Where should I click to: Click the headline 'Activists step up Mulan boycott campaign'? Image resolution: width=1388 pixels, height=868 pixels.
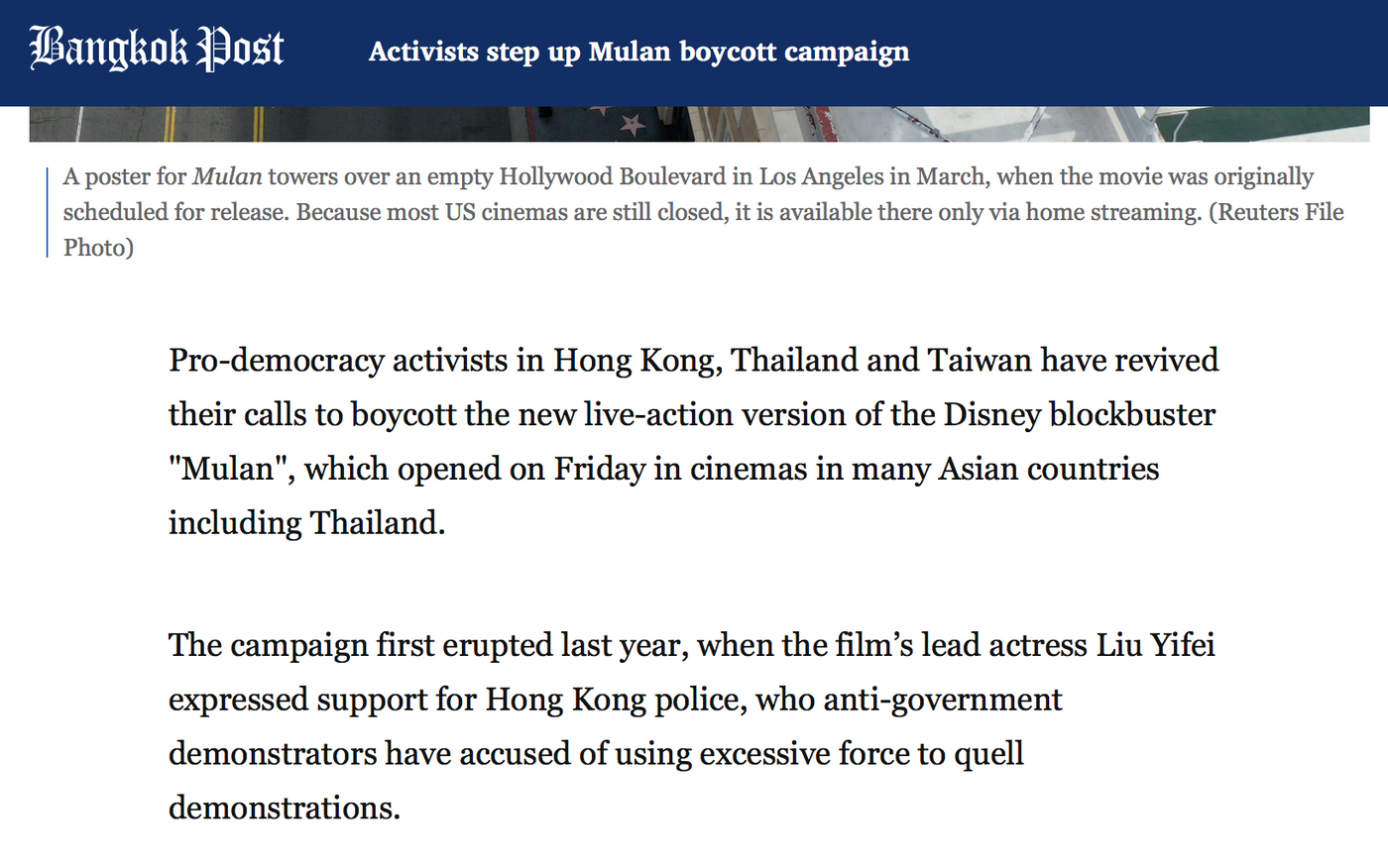tap(638, 52)
